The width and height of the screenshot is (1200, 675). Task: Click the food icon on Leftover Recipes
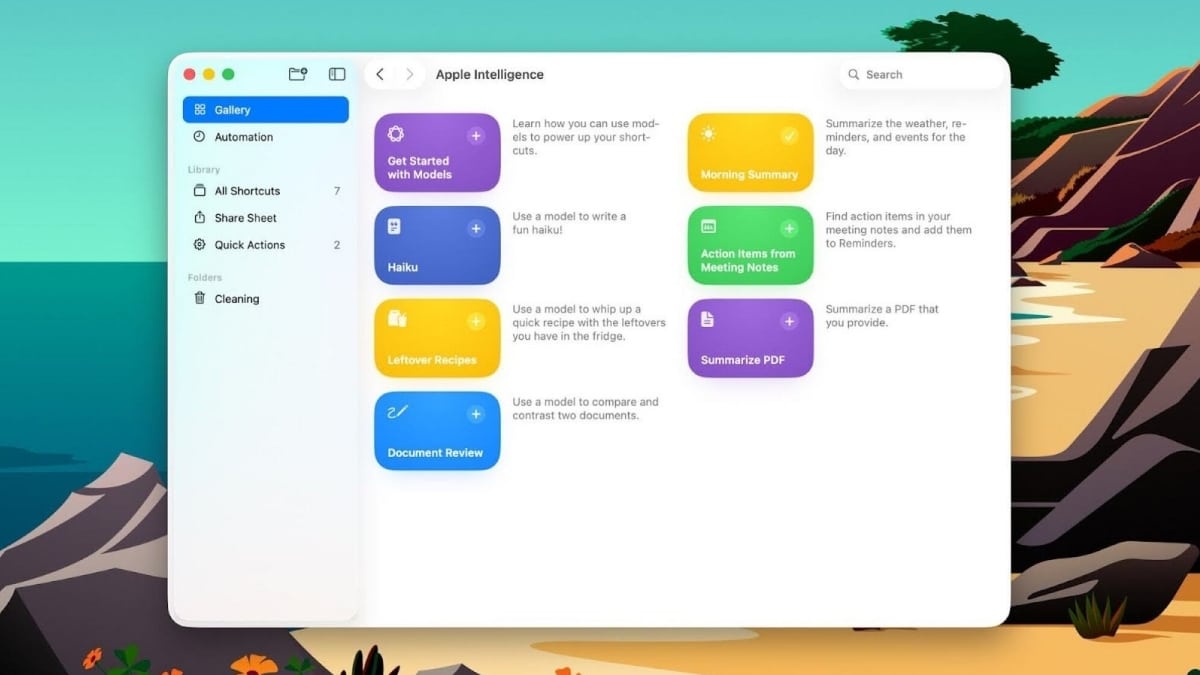[x=396, y=319]
